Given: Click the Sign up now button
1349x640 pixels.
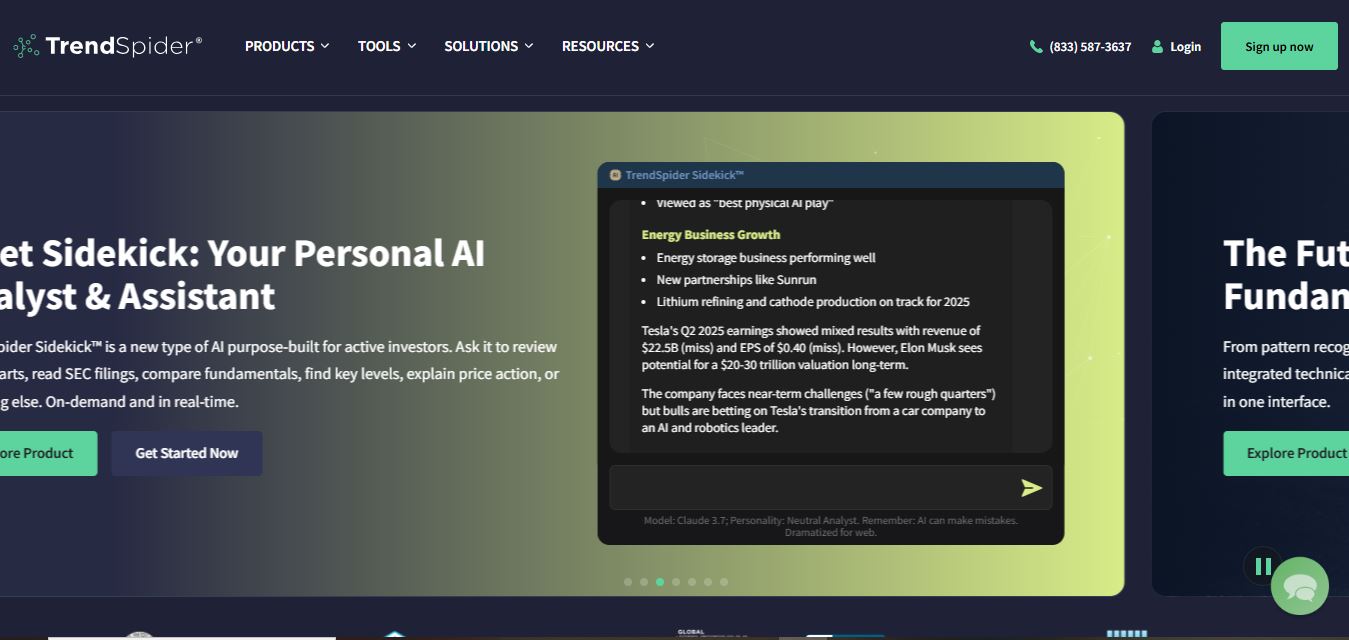Looking at the screenshot, I should pyautogui.click(x=1279, y=46).
